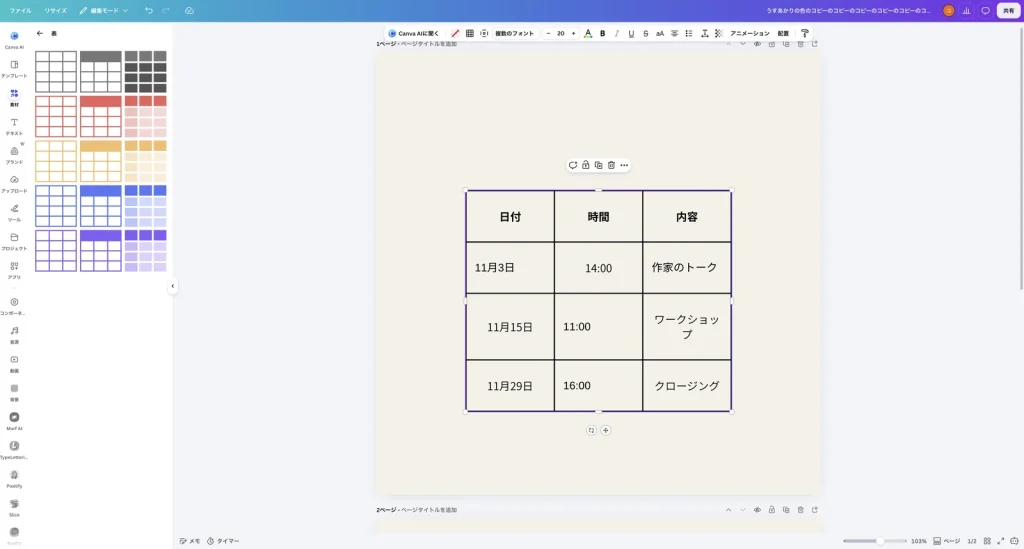Insert the blue outlined table style
The width and height of the screenshot is (1024, 549).
click(x=56, y=206)
